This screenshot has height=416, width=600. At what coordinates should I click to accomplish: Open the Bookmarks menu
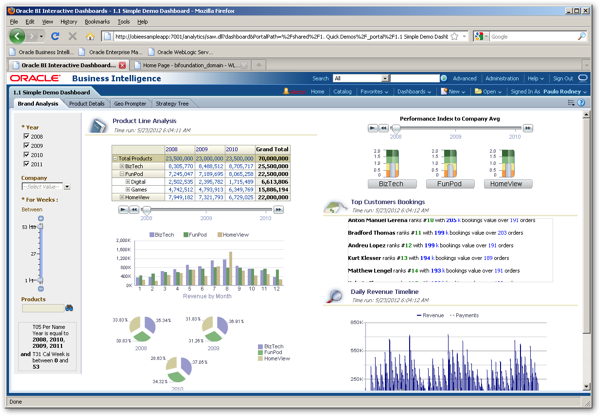97,22
